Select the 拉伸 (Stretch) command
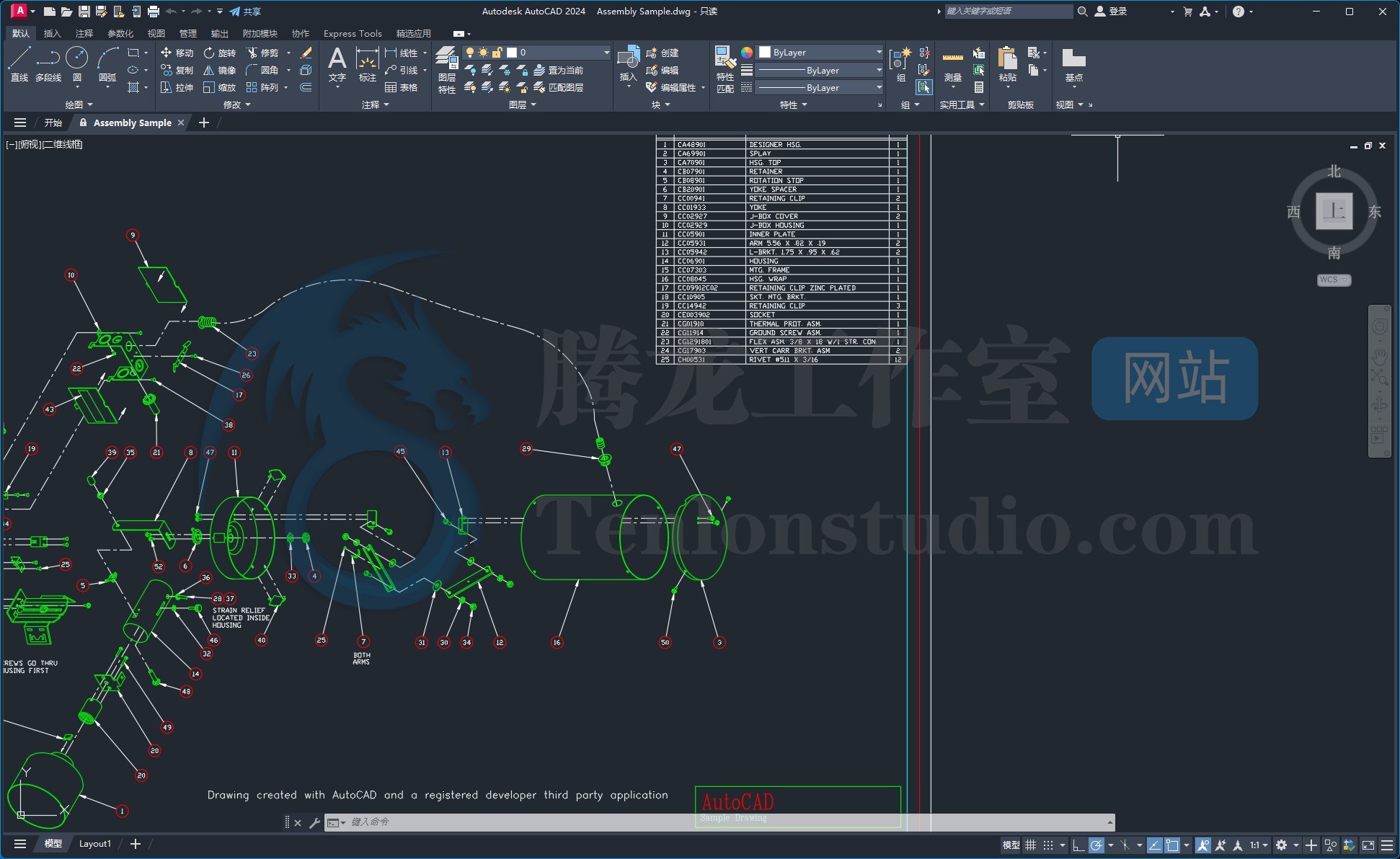This screenshot has height=859, width=1400. tap(177, 87)
